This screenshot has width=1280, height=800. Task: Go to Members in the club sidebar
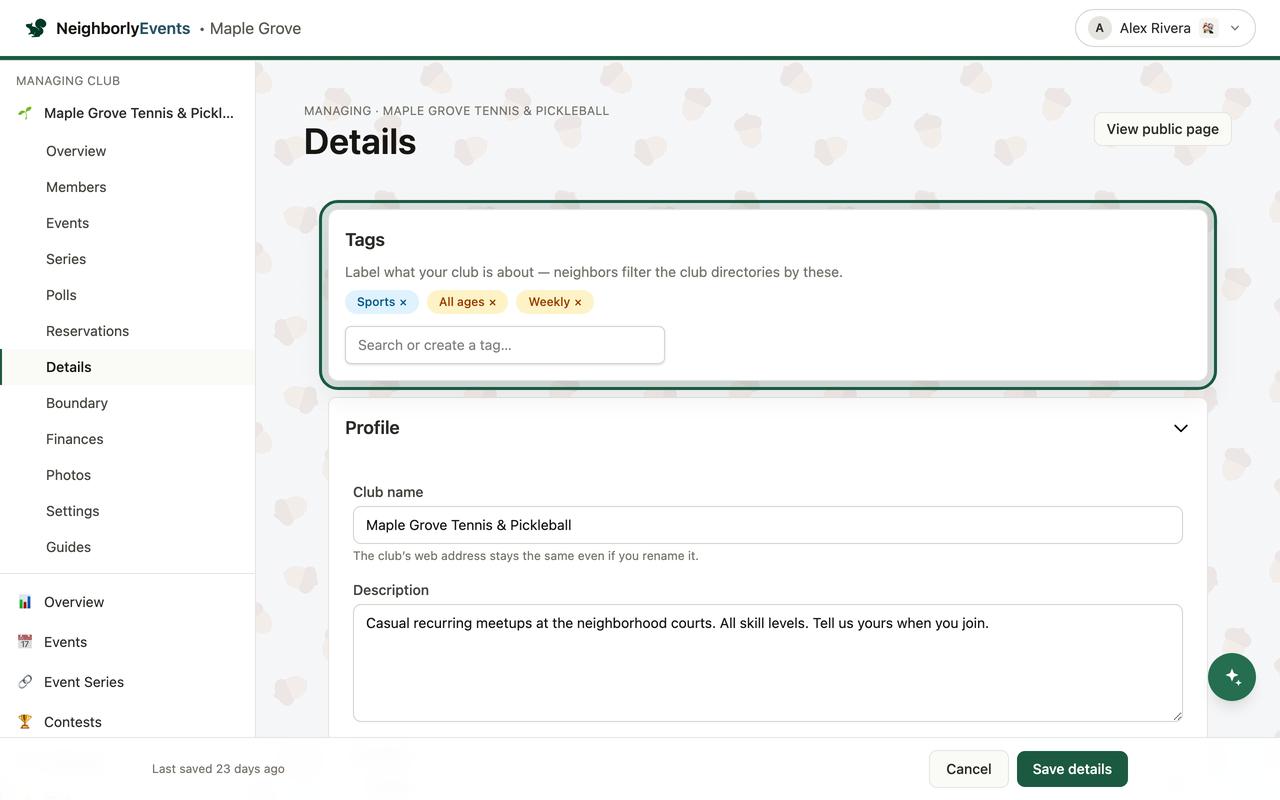(76, 187)
